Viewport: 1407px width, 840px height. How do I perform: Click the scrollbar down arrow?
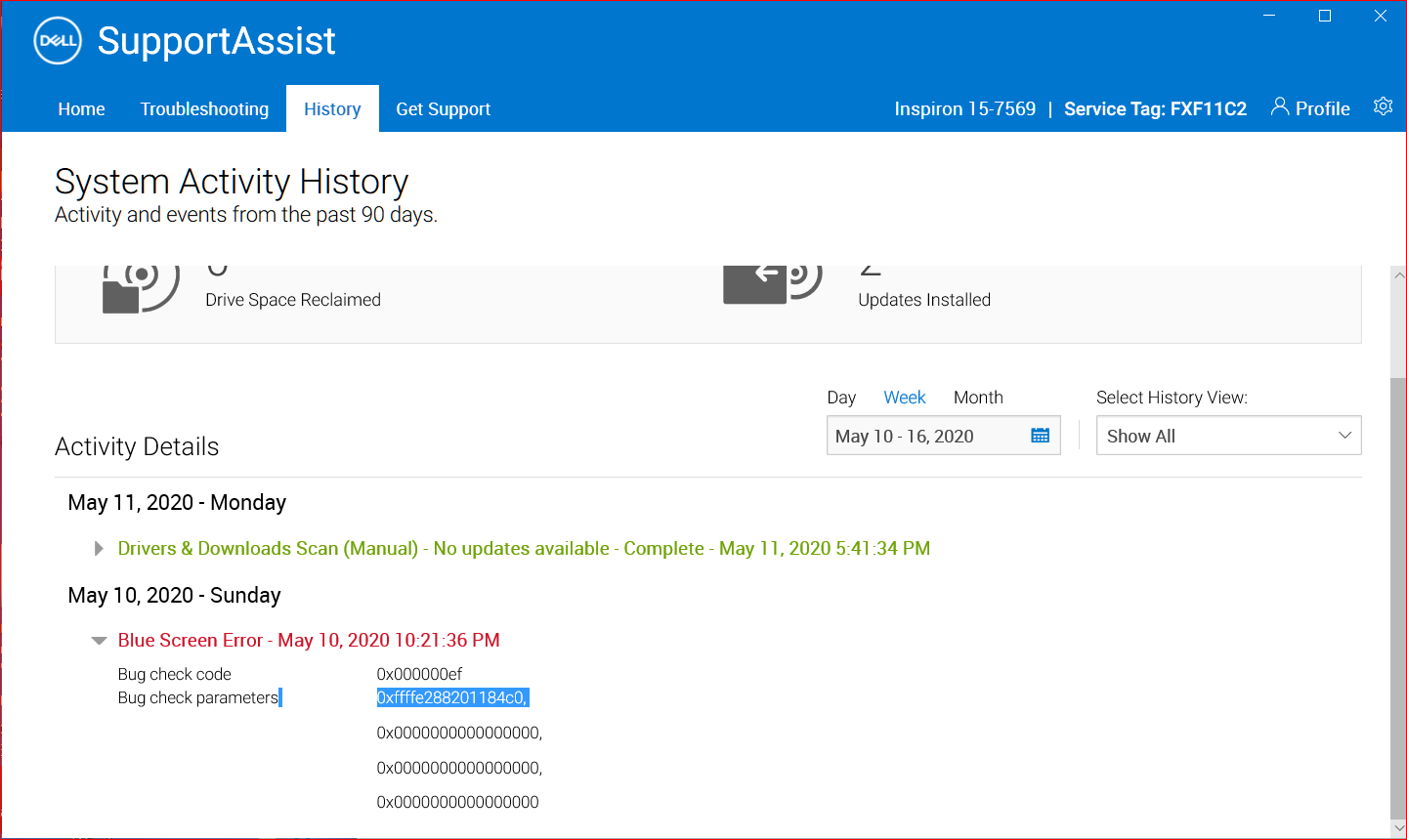point(1398,828)
